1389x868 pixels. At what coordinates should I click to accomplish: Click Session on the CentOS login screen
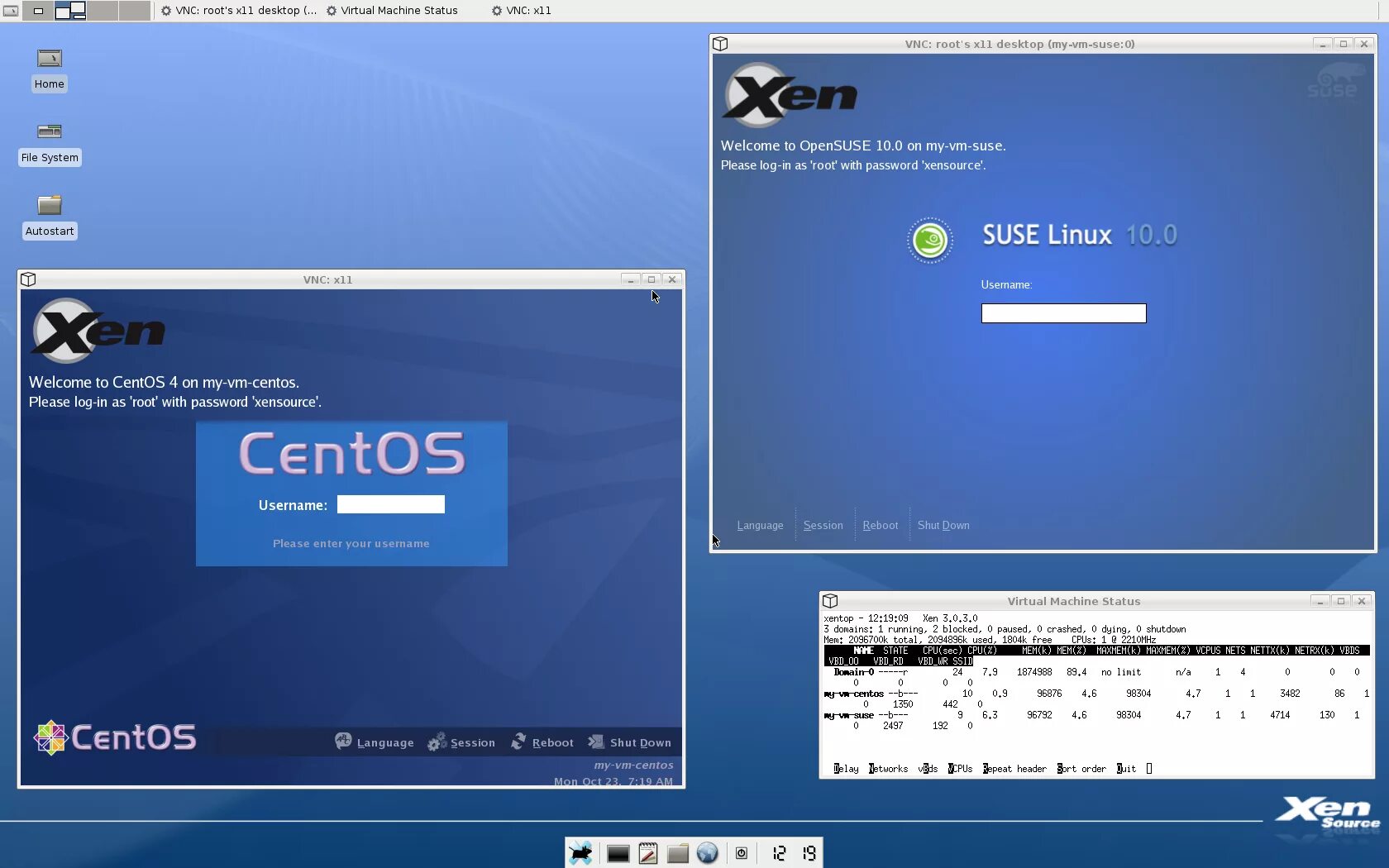click(x=473, y=743)
